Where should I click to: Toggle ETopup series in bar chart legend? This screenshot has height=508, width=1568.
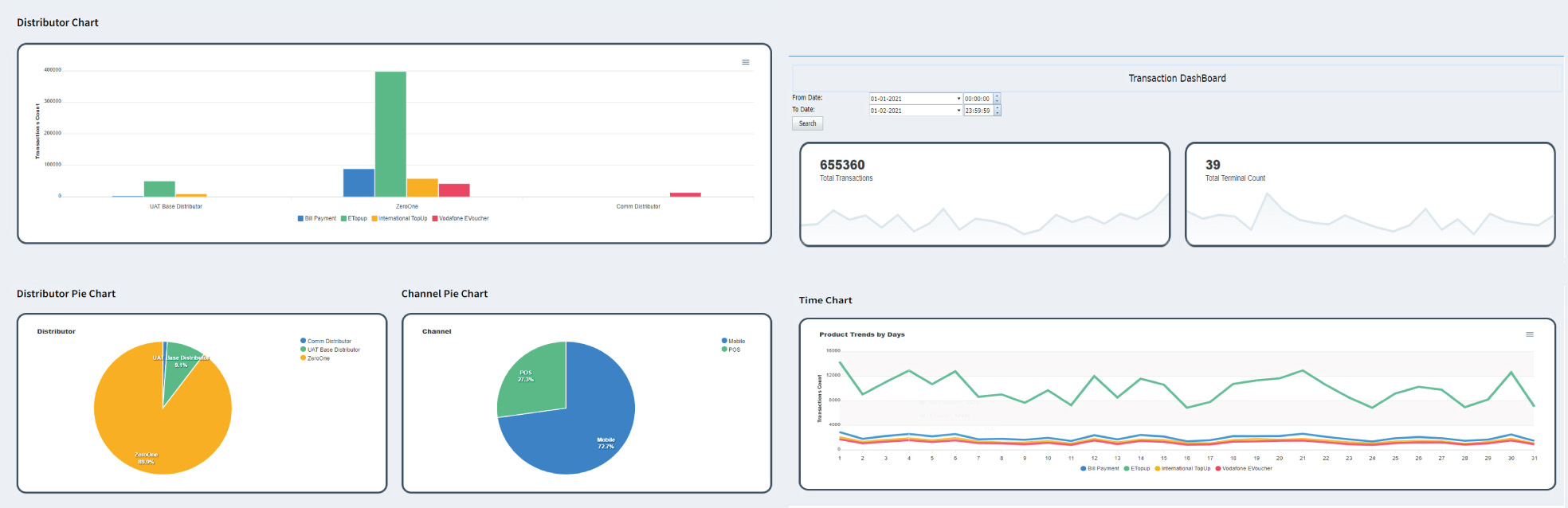[354, 218]
